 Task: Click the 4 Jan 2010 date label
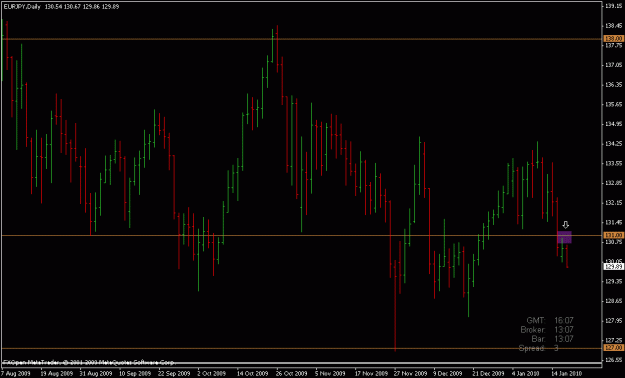pos(527,374)
